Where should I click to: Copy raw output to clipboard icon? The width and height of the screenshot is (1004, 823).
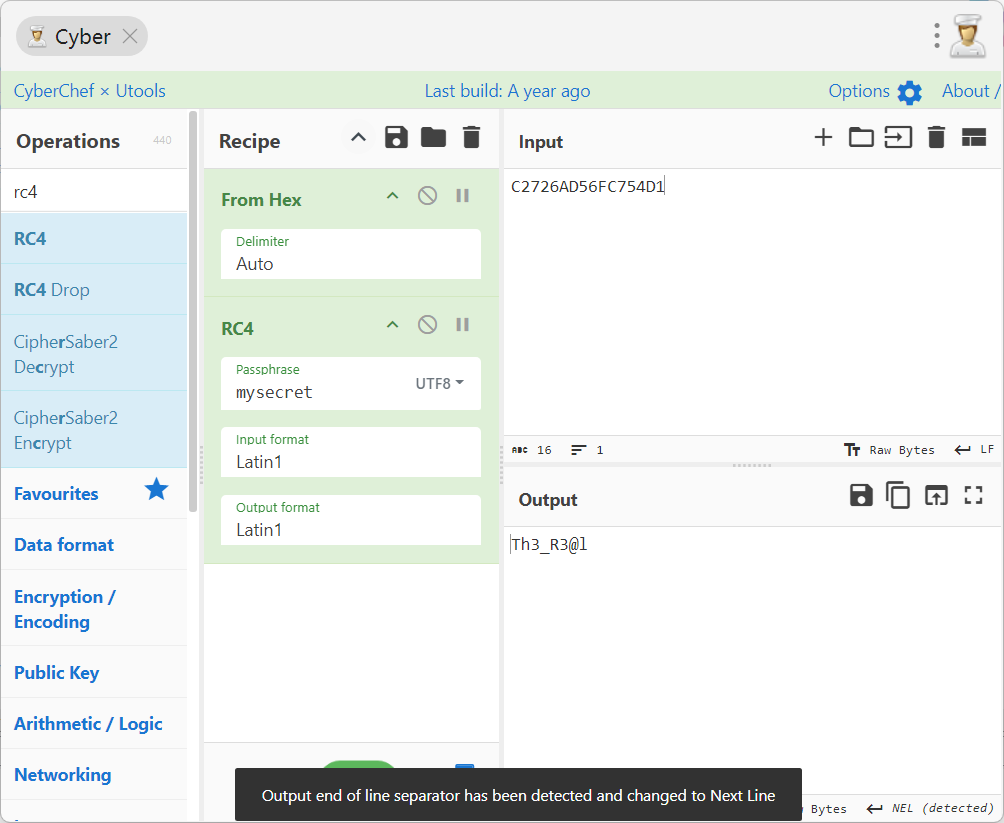[x=898, y=496]
